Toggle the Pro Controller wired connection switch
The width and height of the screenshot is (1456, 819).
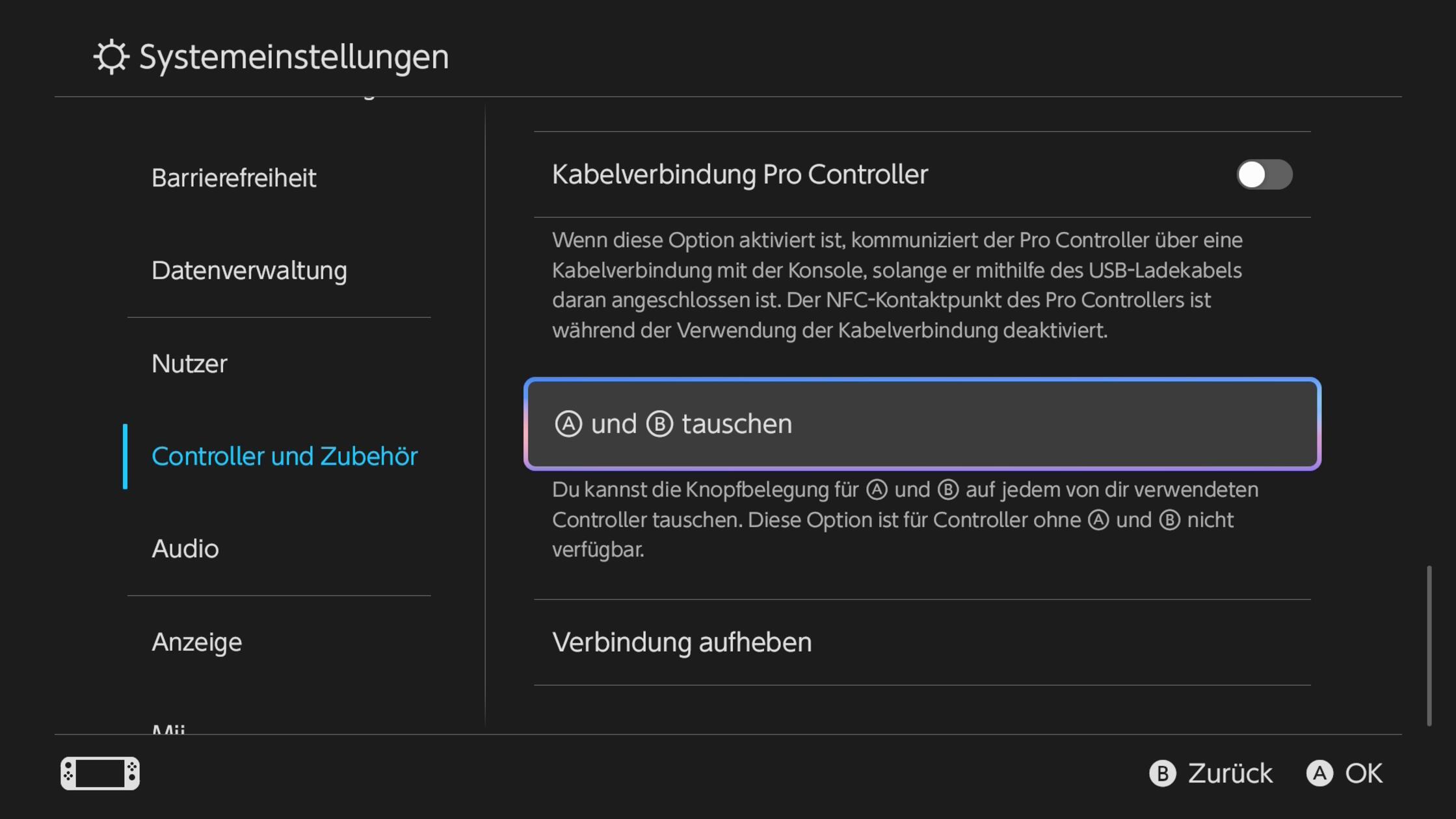1264,174
